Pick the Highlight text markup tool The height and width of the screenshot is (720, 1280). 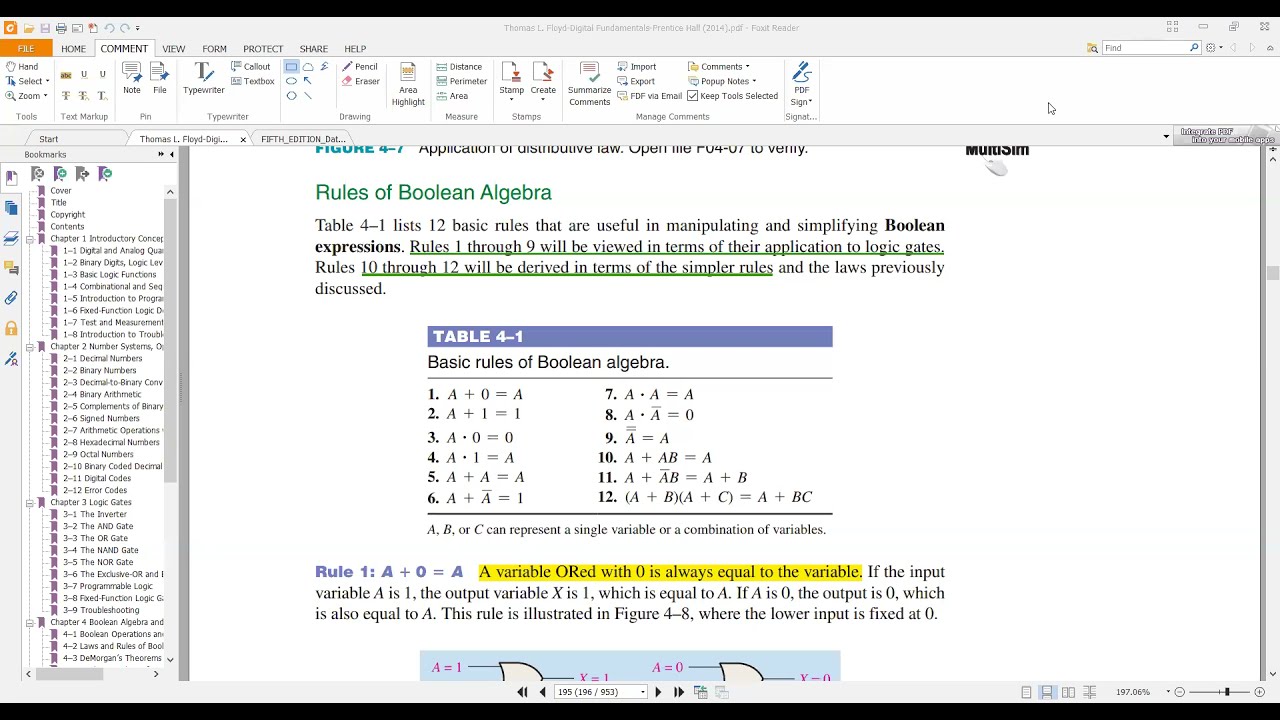66,75
